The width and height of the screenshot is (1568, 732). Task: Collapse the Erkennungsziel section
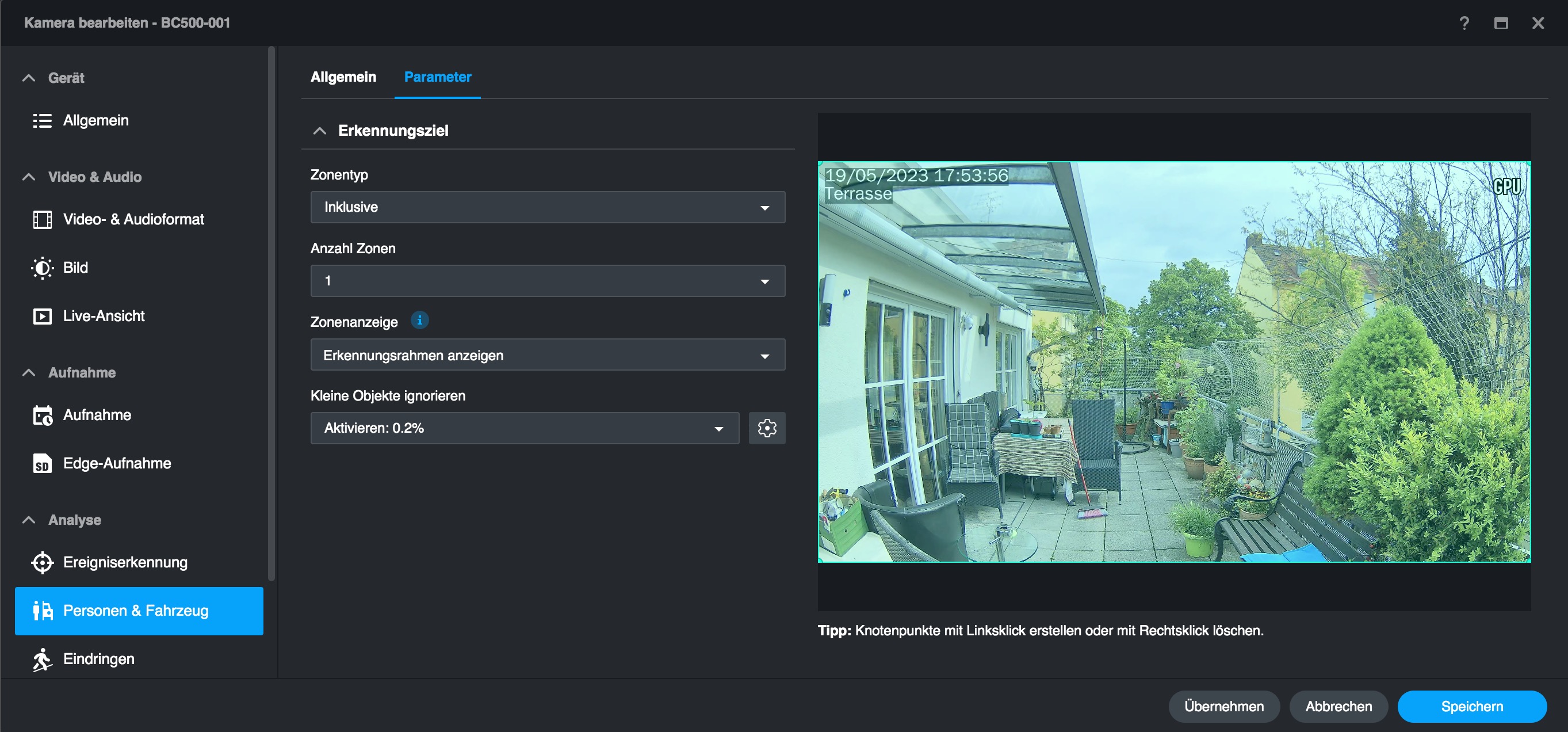(x=320, y=131)
